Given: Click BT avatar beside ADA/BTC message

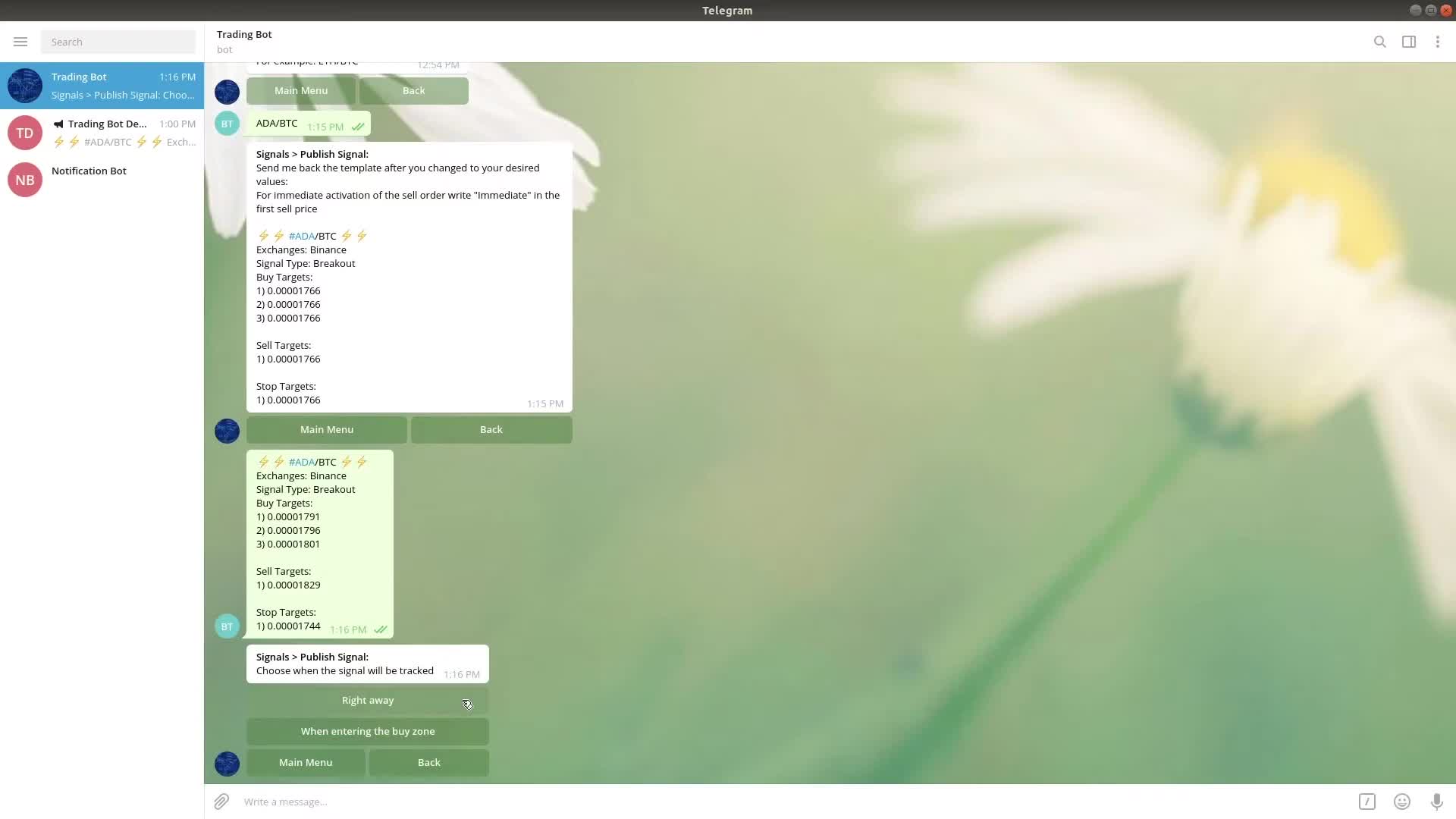Looking at the screenshot, I should pos(227,124).
